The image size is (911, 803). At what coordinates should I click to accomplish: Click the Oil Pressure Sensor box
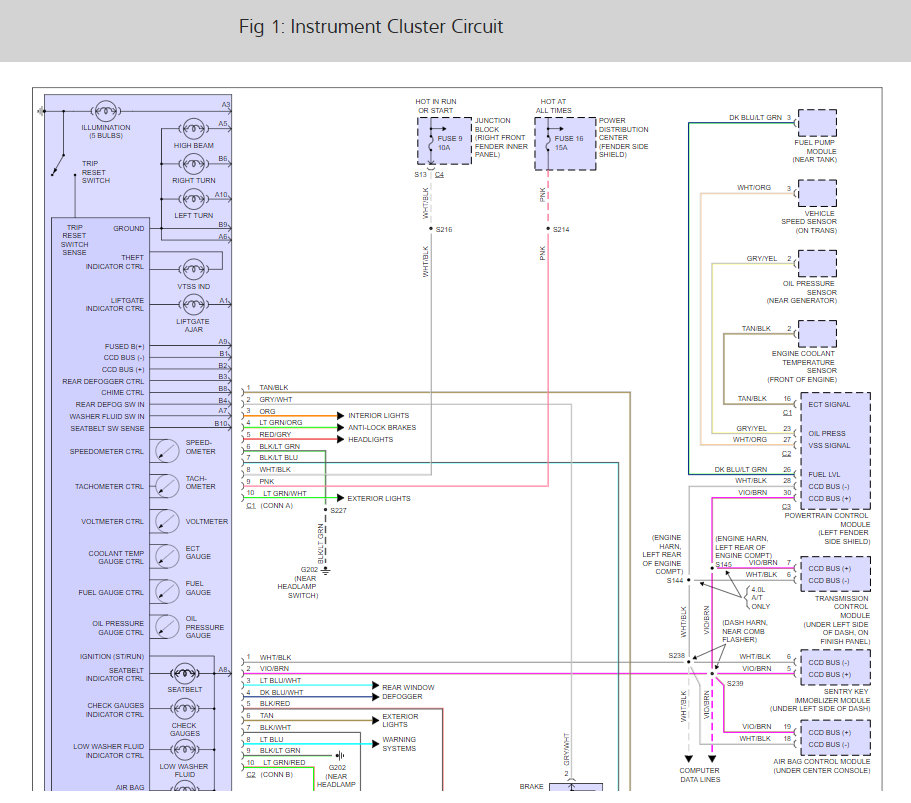(816, 264)
